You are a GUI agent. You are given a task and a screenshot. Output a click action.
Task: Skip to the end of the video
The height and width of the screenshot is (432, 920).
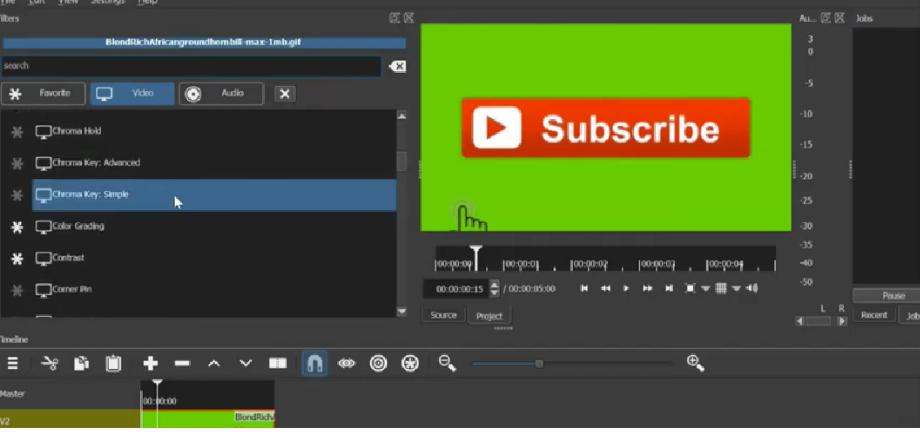[x=668, y=288]
